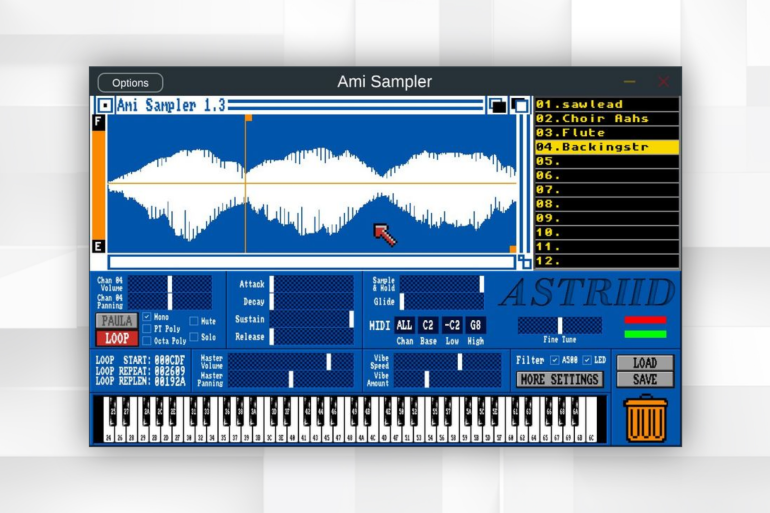The width and height of the screenshot is (770, 513).
Task: Click the LOOP START value 000CDF
Action: (x=170, y=360)
